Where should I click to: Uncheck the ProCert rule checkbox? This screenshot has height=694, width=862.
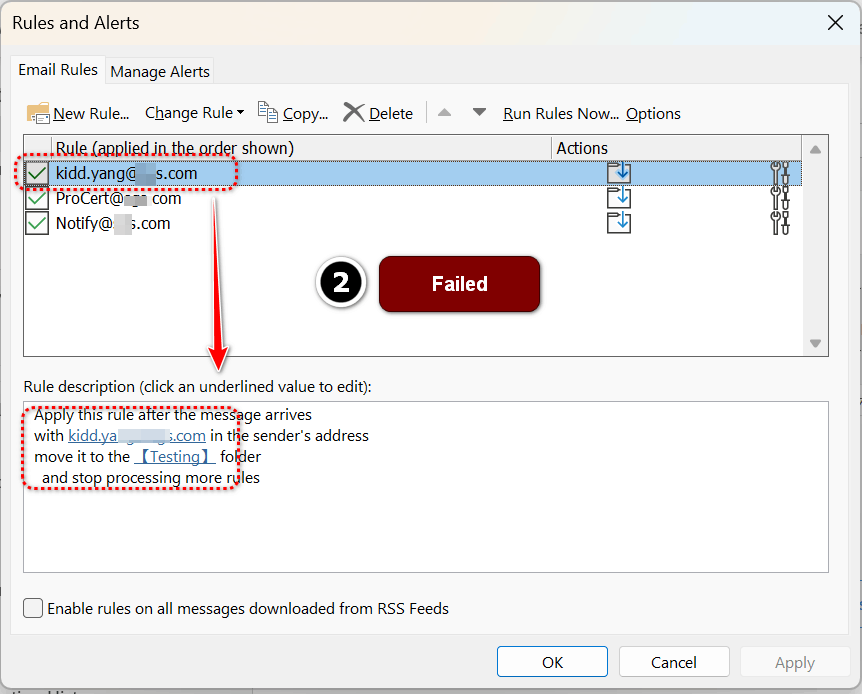(x=37, y=198)
